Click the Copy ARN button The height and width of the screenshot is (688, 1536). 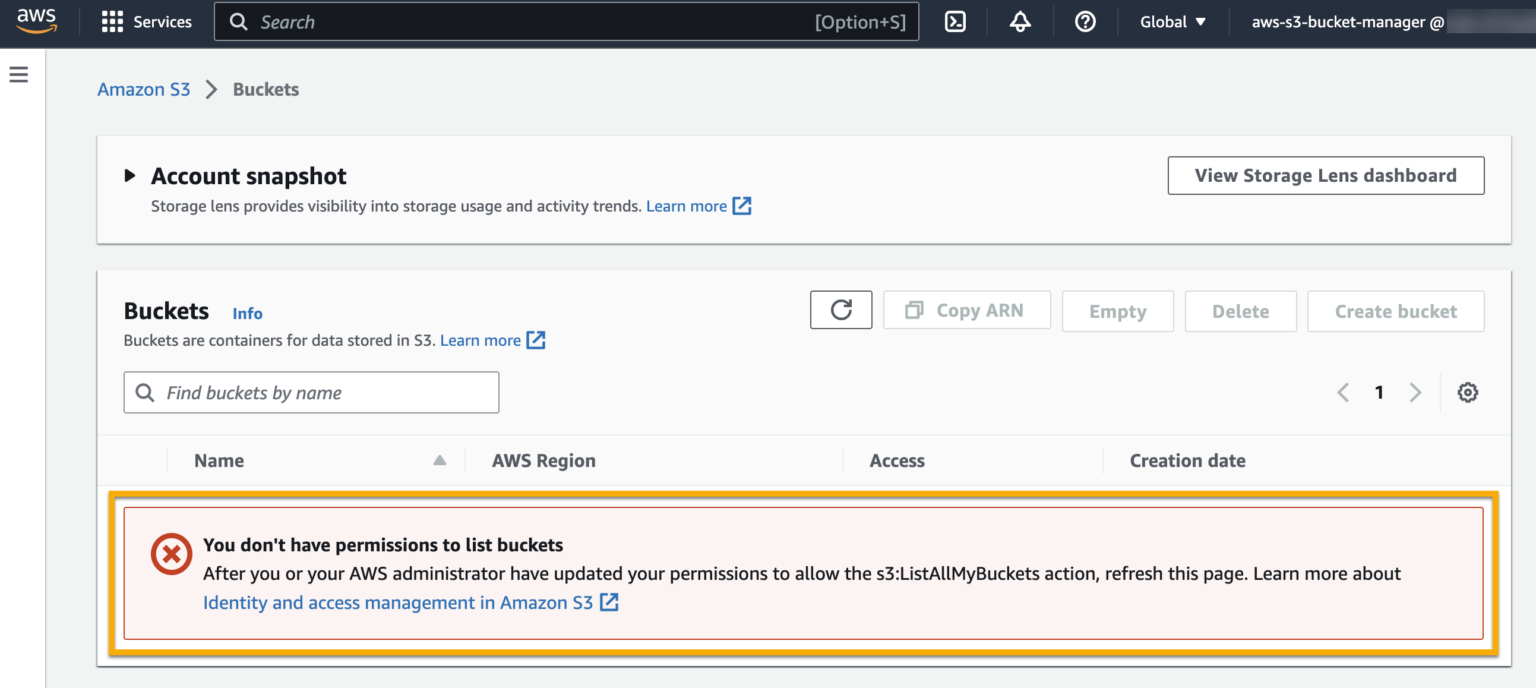[966, 310]
